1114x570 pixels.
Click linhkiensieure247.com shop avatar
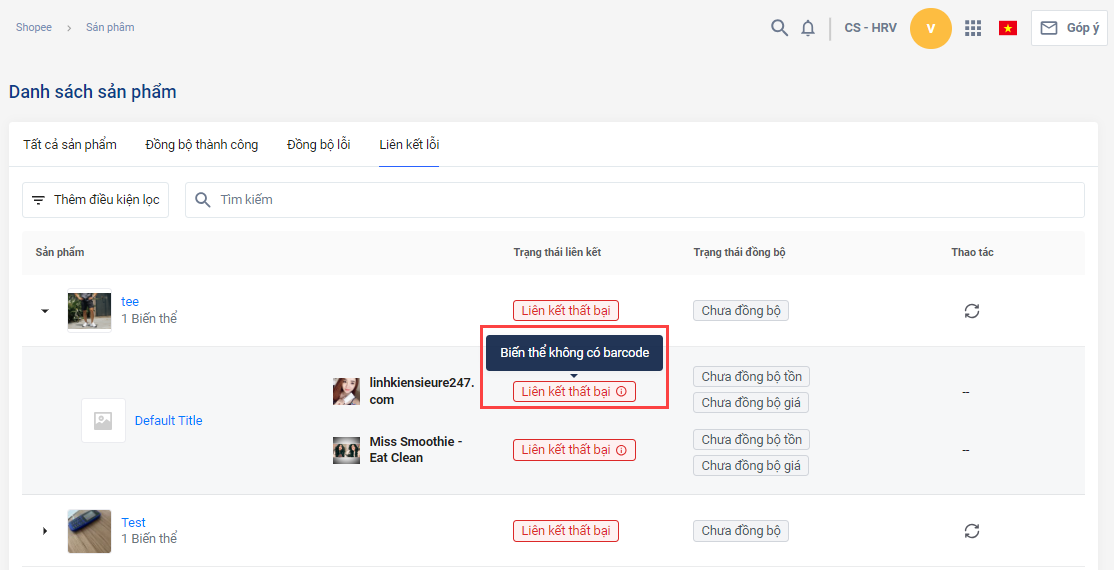[346, 392]
